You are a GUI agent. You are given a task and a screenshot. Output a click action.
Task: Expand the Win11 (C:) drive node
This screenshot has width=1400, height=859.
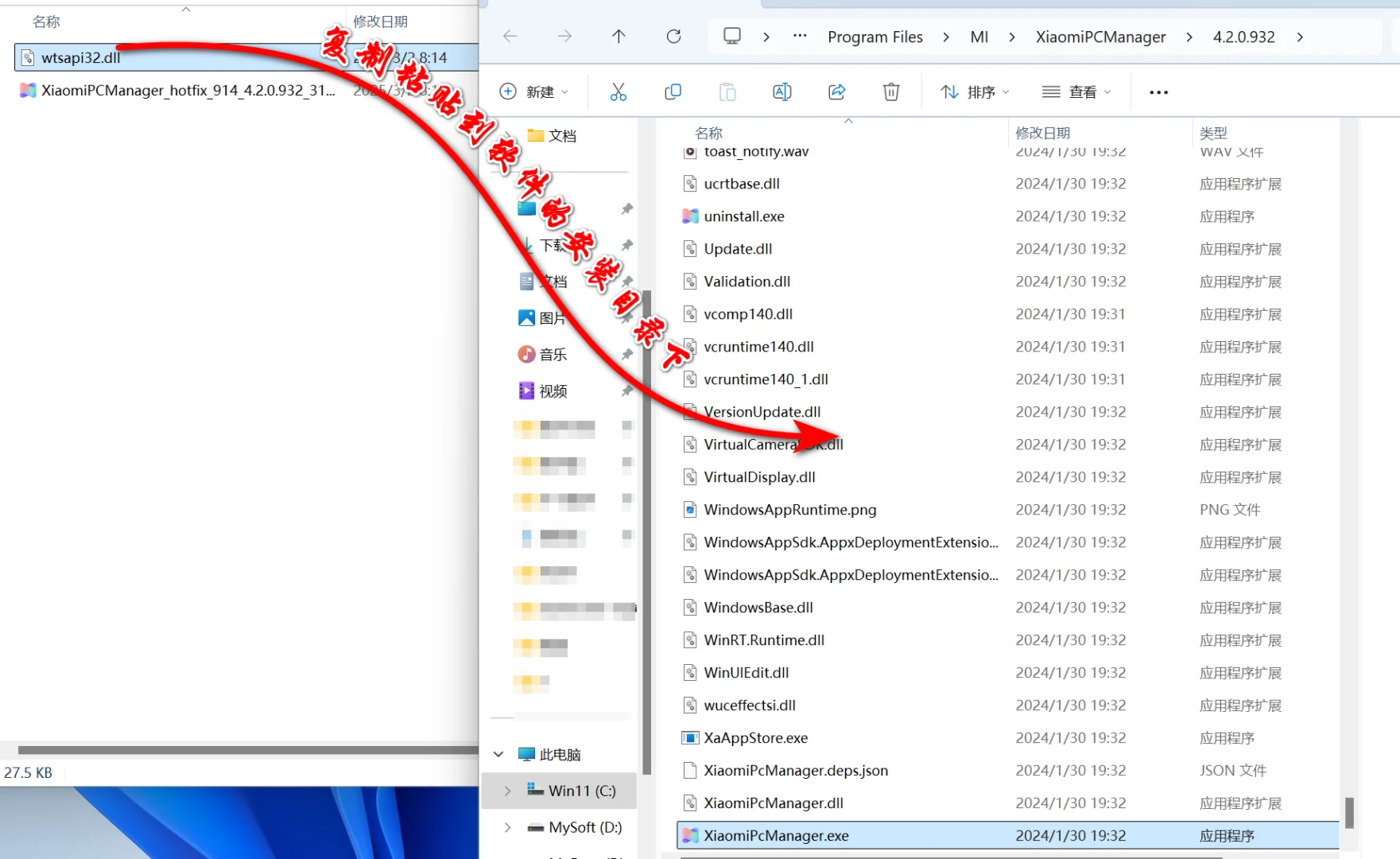click(507, 791)
